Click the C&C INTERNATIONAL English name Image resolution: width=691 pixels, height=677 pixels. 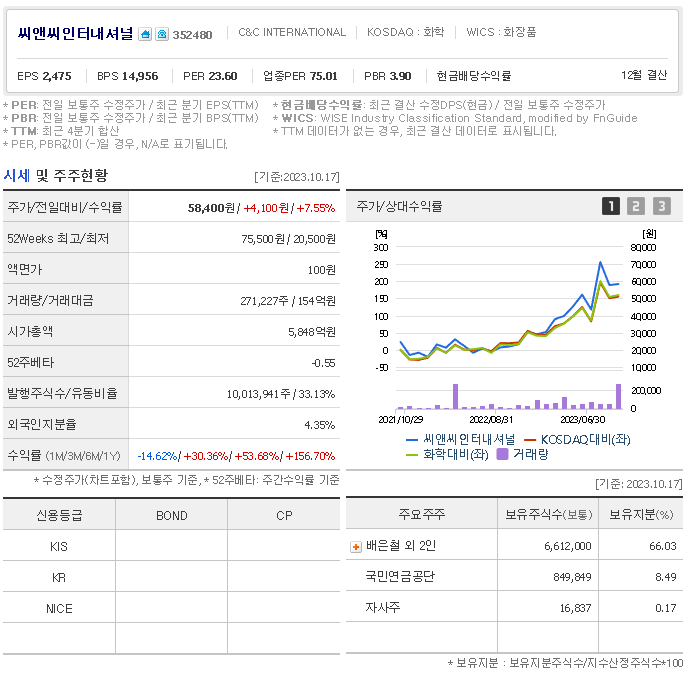coord(292,32)
